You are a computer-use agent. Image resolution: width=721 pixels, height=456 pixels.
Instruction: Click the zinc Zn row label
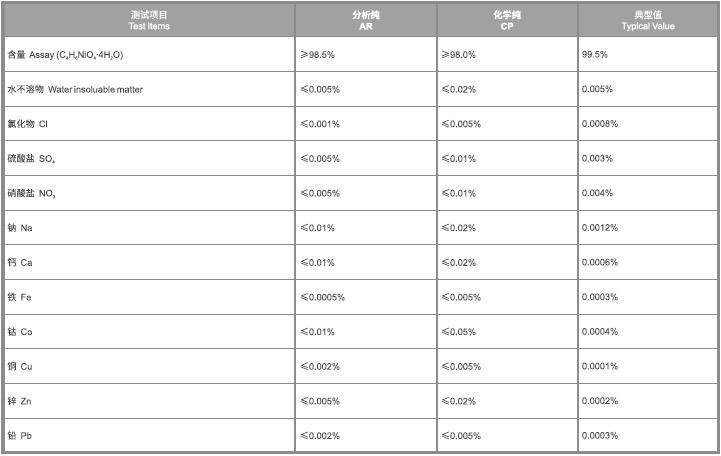20,401
